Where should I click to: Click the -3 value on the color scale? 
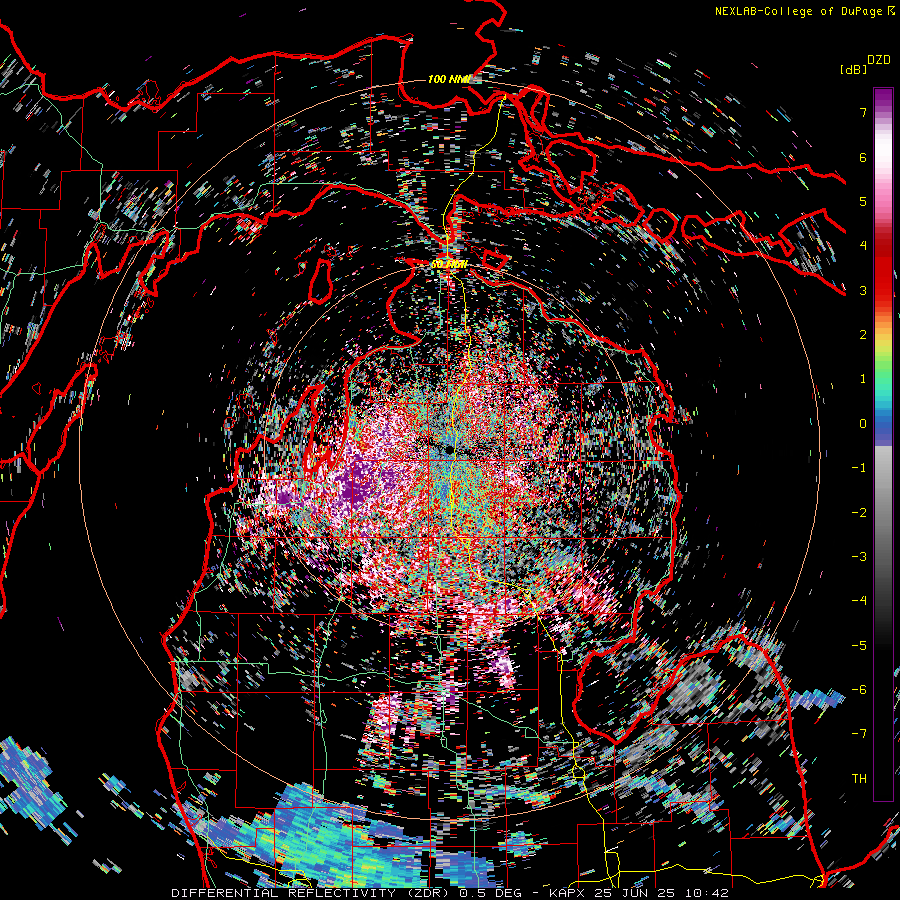[859, 557]
